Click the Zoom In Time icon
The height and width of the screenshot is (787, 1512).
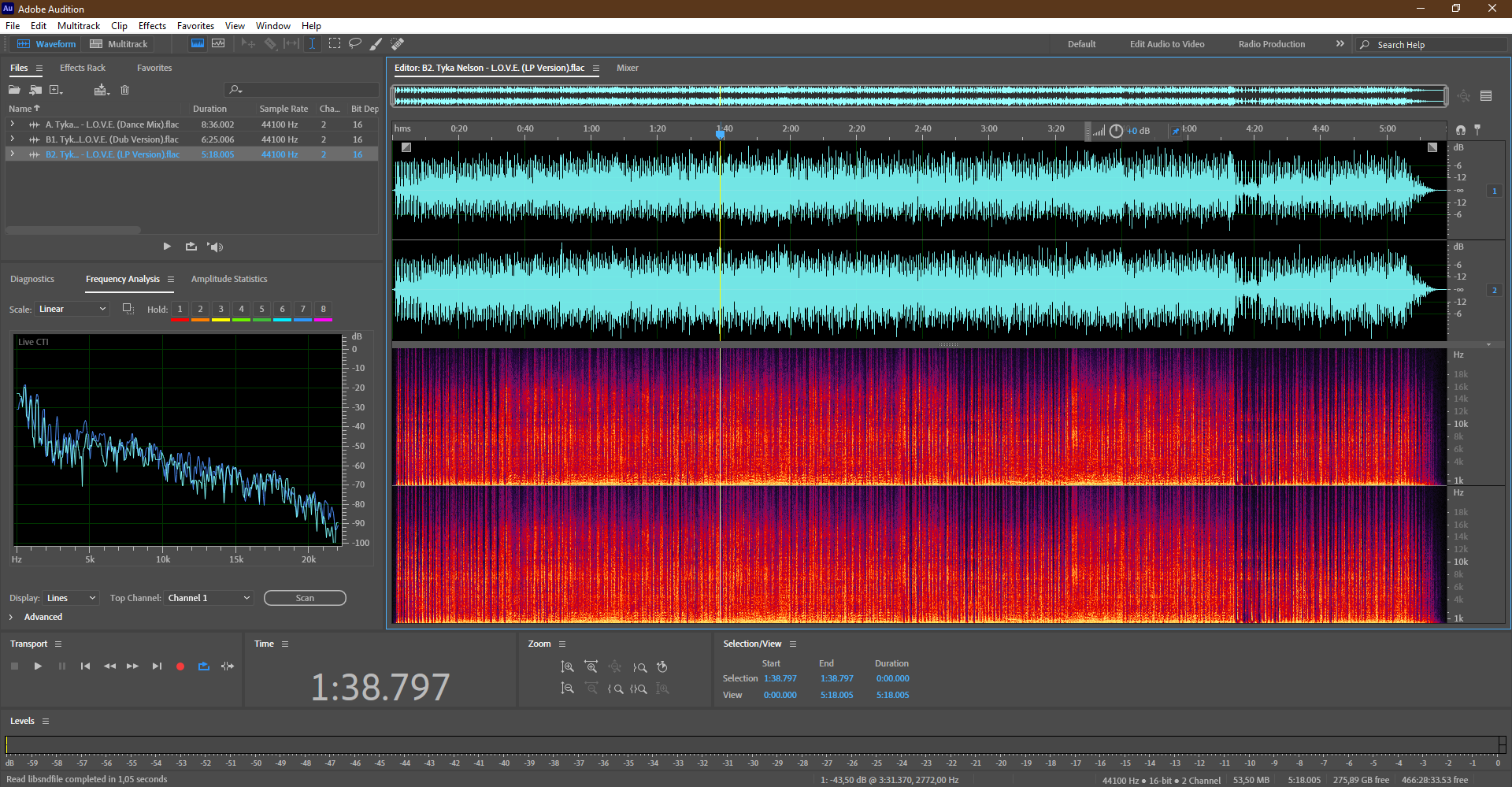coord(591,667)
